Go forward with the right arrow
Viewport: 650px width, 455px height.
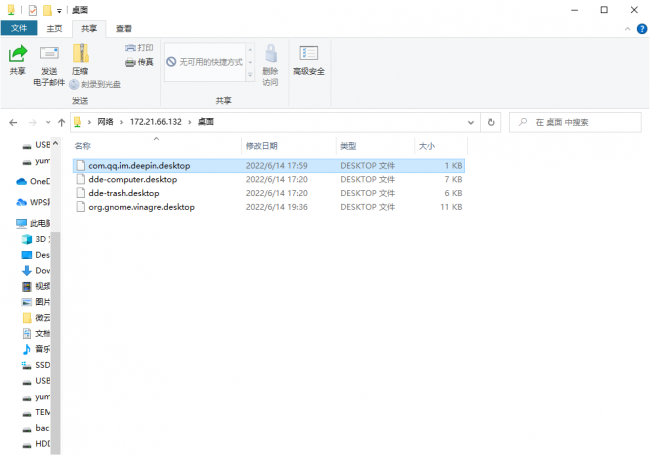pos(32,122)
